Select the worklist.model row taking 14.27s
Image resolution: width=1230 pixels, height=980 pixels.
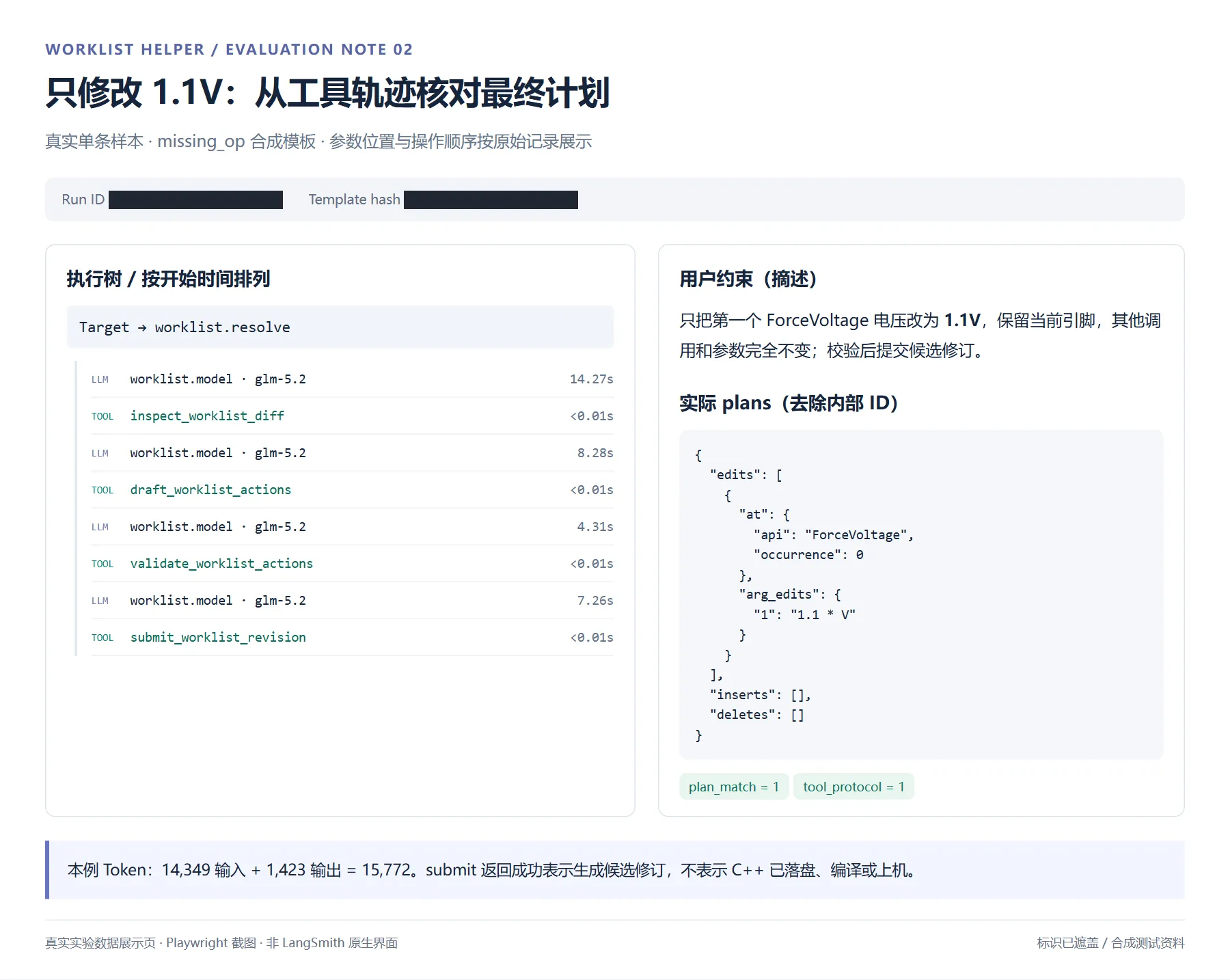[353, 379]
